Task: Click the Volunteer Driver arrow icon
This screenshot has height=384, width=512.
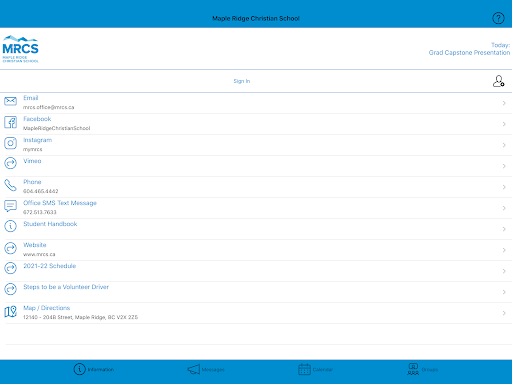Action: tap(10, 289)
